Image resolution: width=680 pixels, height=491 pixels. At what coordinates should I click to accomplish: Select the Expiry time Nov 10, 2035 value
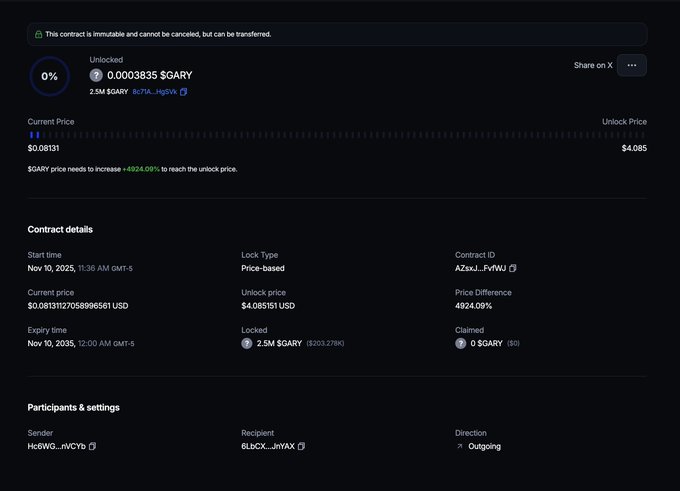click(81, 344)
